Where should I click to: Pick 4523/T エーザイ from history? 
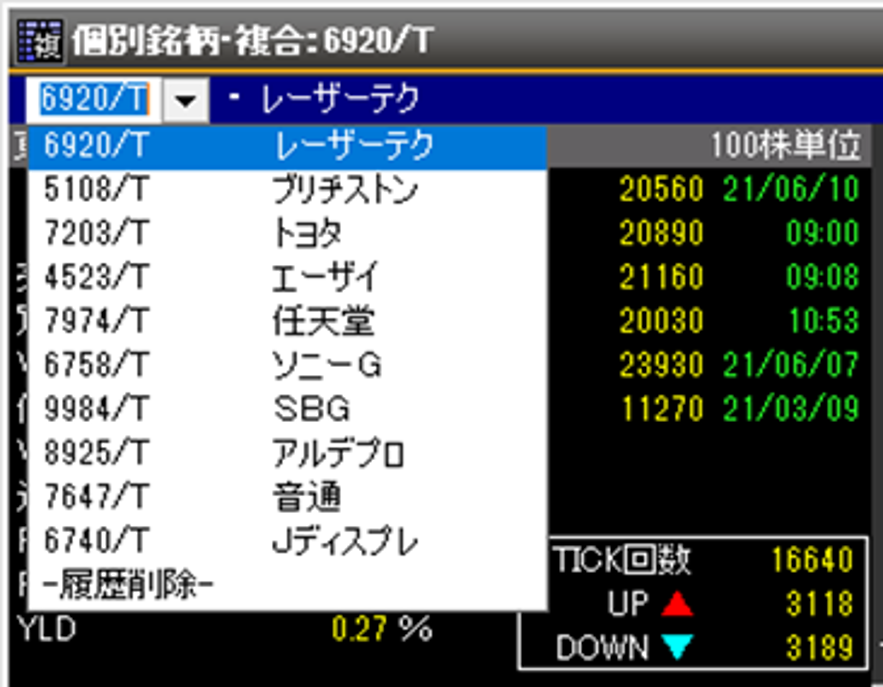point(288,278)
